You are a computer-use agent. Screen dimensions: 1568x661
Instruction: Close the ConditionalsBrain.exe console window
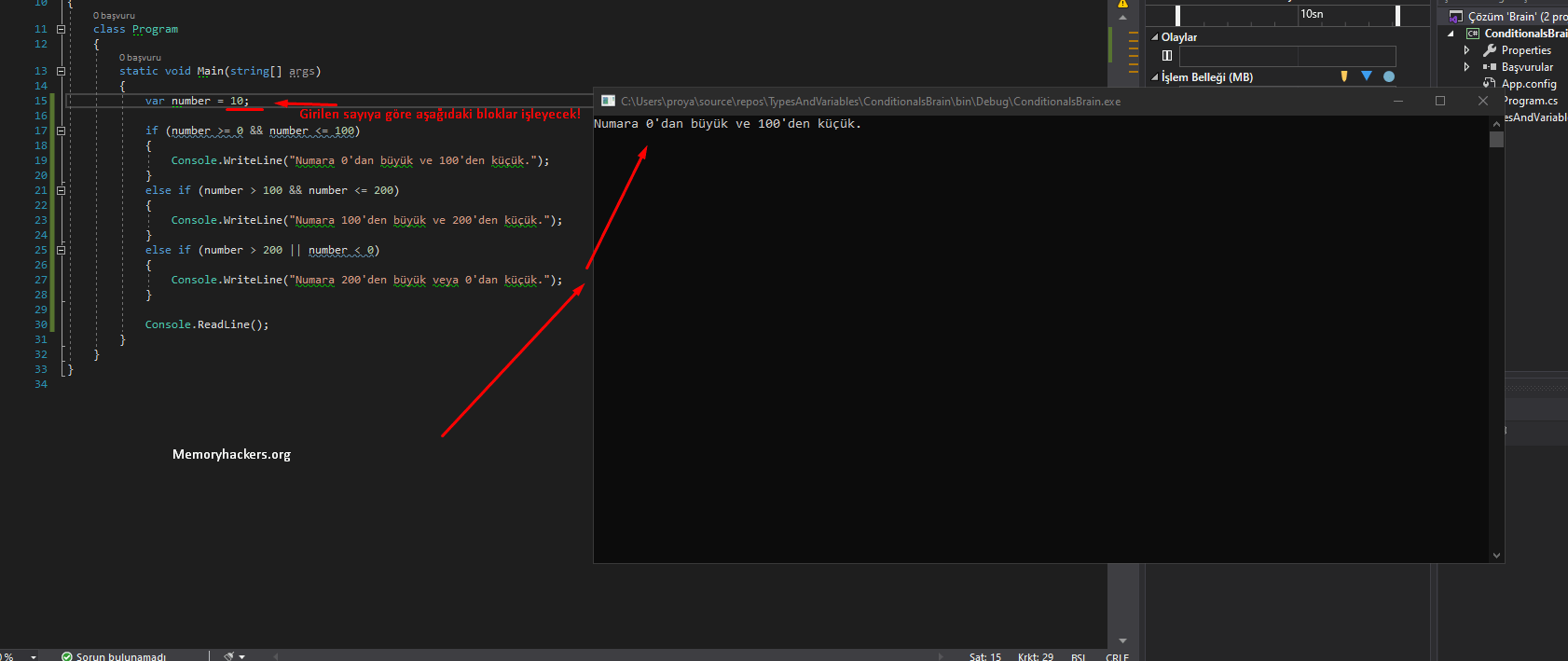pyautogui.click(x=1483, y=101)
